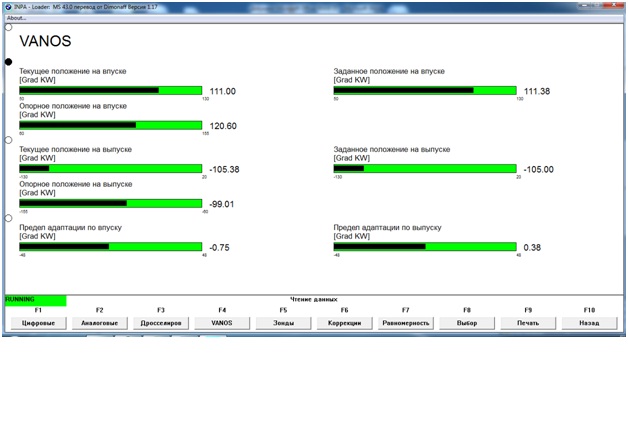
Task: Click the Заданное положение на впуске bar
Action: pos(425,90)
